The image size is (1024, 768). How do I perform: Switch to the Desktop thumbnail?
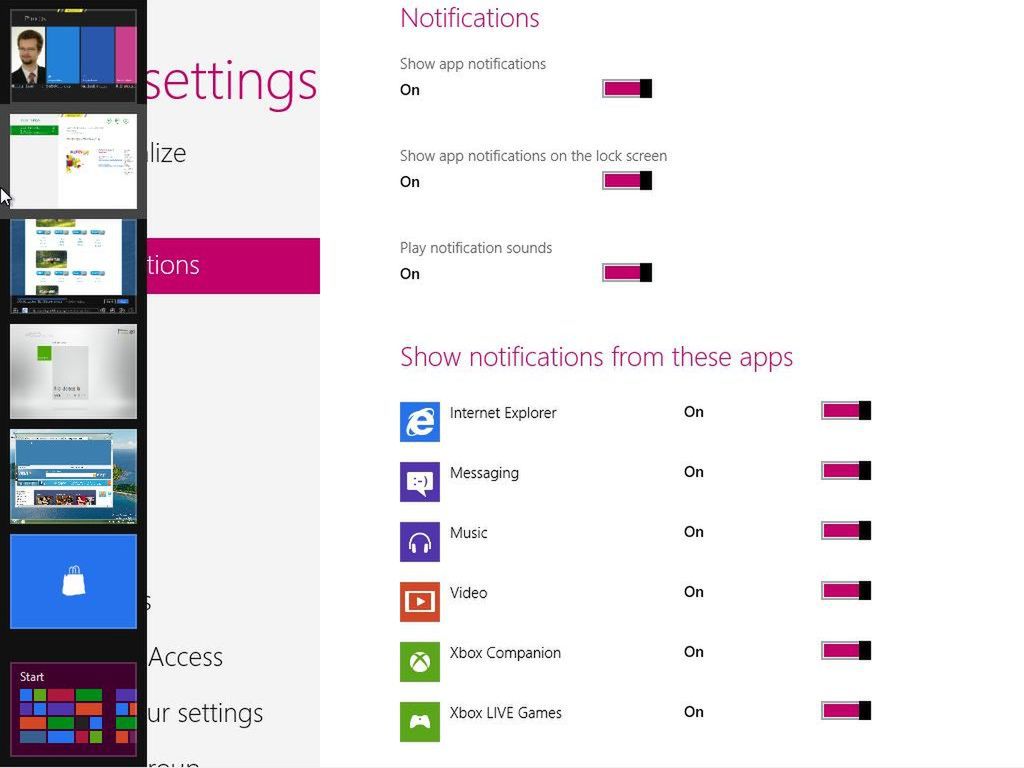(x=73, y=477)
